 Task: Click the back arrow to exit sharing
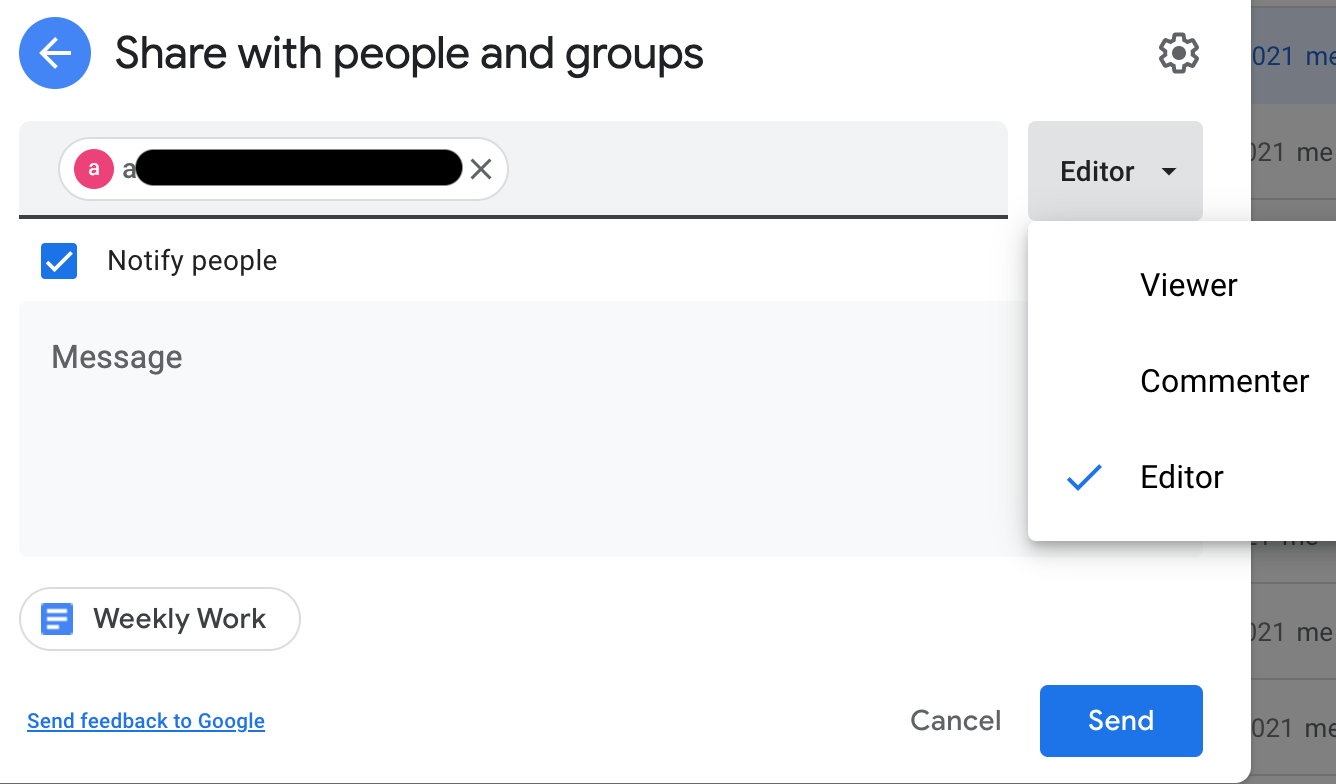click(55, 53)
